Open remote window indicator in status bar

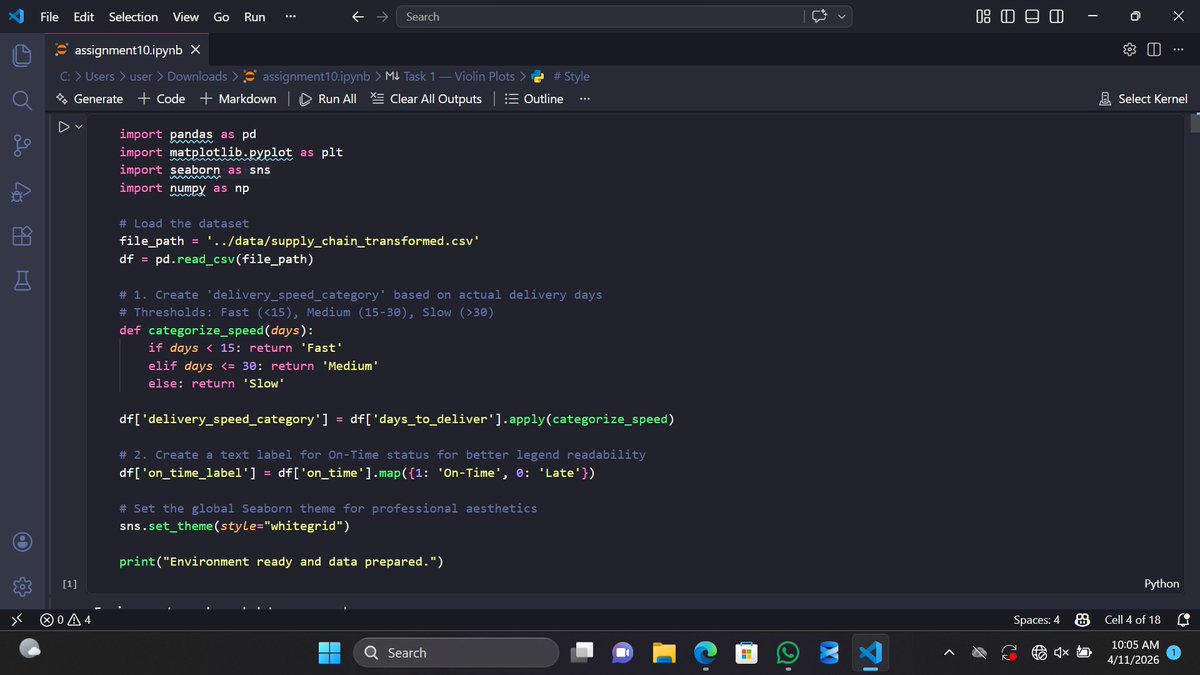[x=16, y=620]
